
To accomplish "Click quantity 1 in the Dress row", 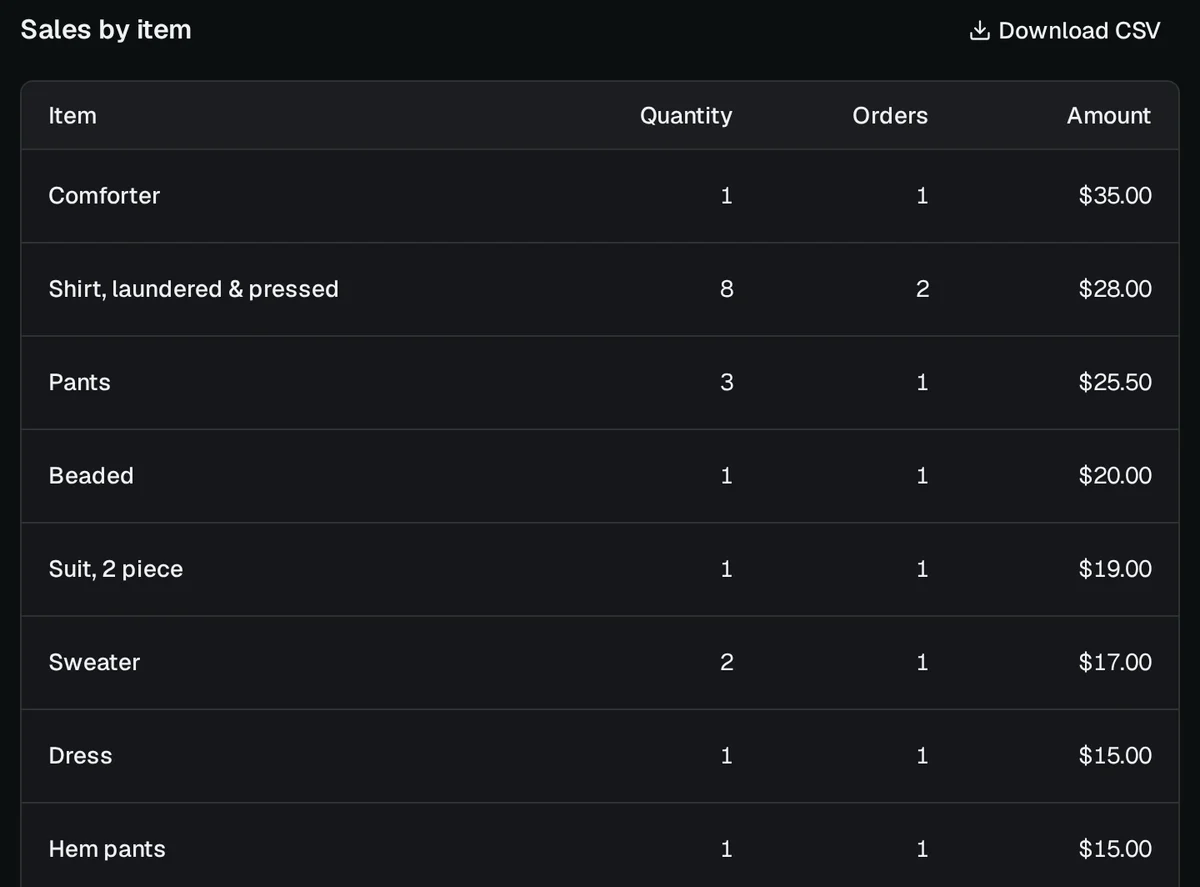I will 726,756.
